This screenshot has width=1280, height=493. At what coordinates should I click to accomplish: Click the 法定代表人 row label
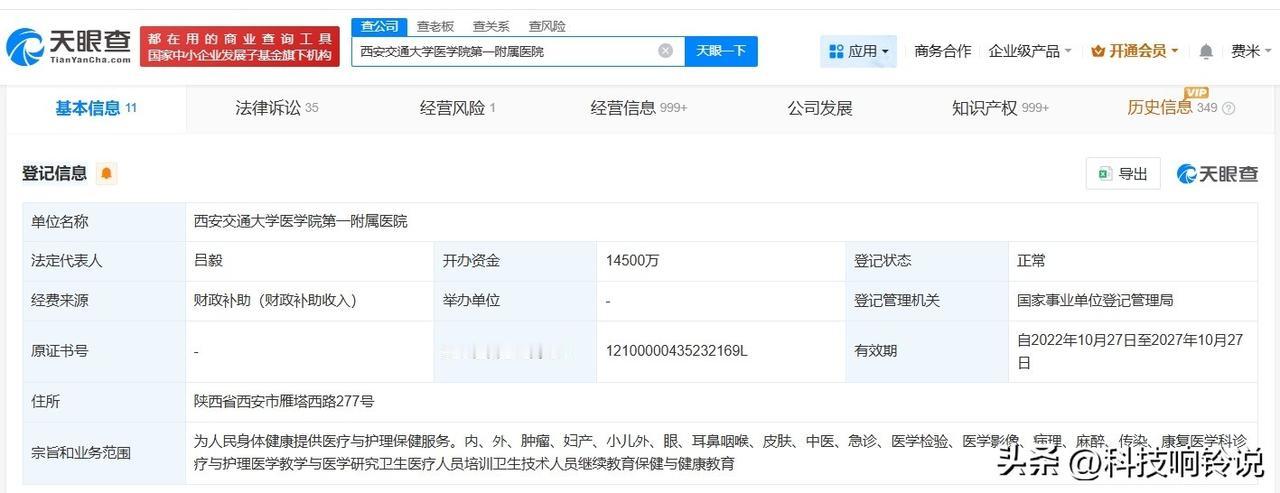coord(67,261)
